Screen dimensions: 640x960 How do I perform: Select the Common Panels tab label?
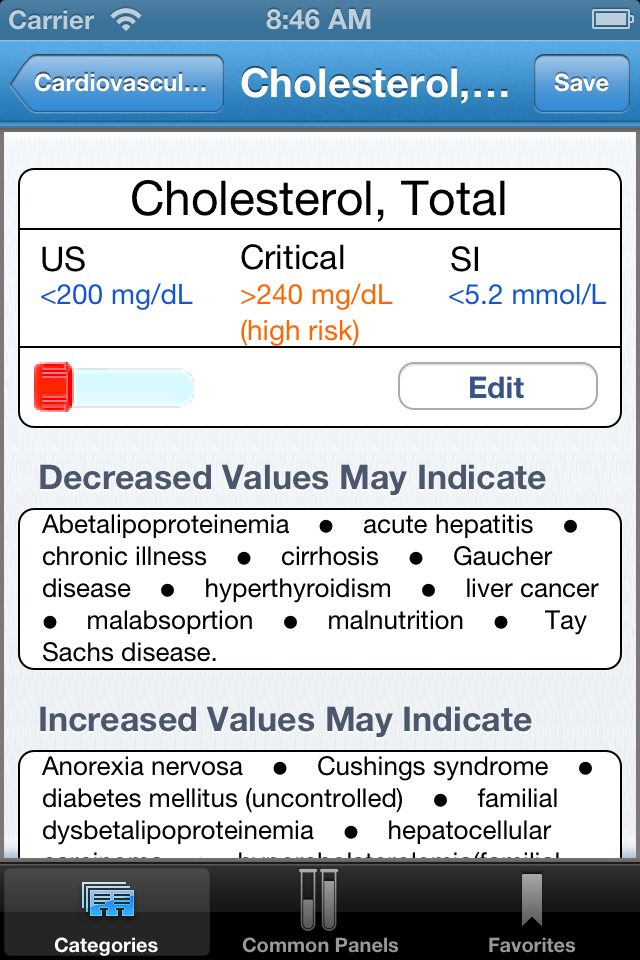pyautogui.click(x=320, y=945)
